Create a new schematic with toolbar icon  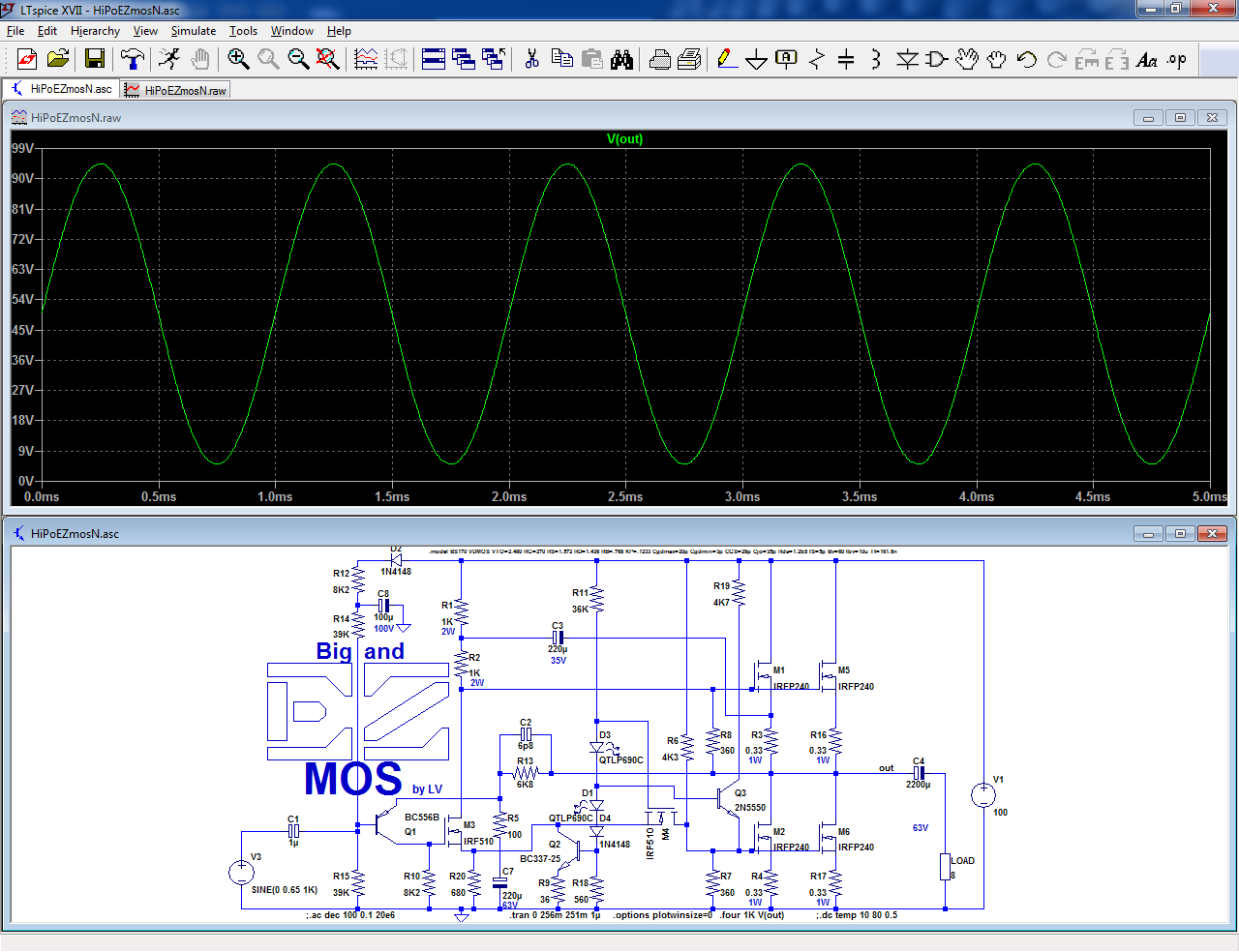[27, 60]
